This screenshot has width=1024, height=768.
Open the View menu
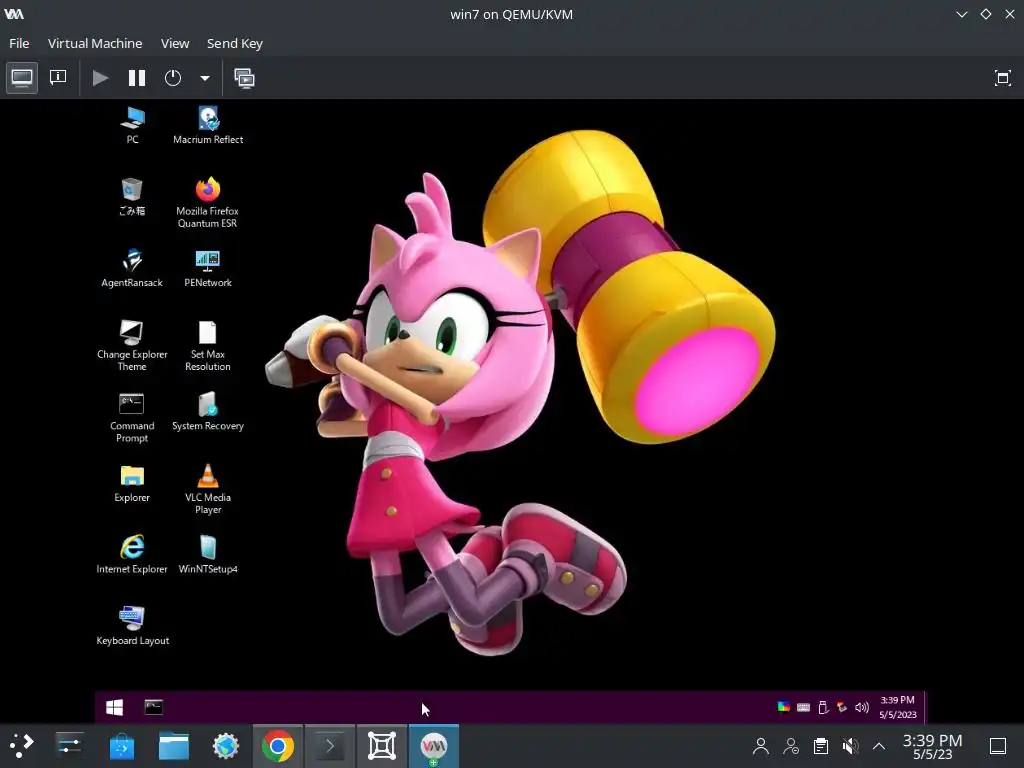[x=175, y=43]
